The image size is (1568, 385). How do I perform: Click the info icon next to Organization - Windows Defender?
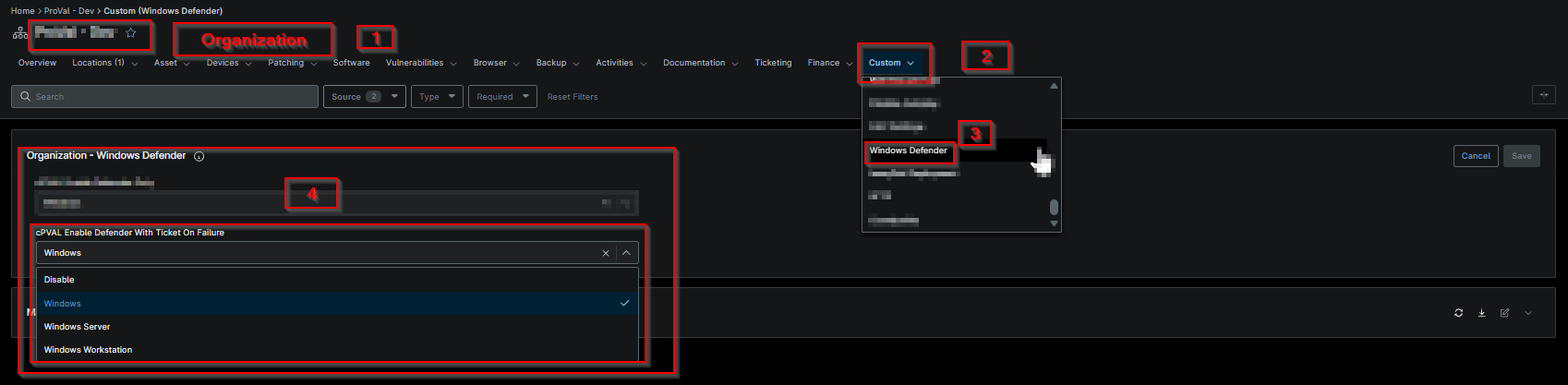point(199,156)
